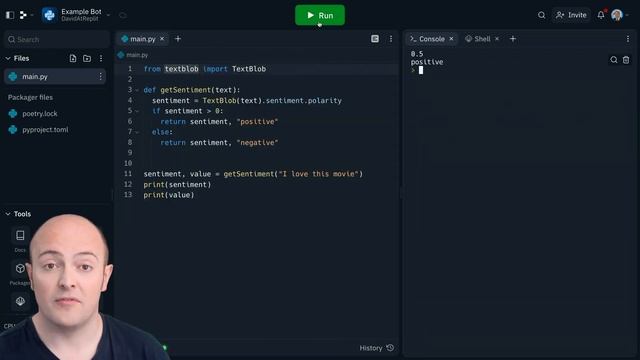This screenshot has width=640, height=360.
Task: Open console pane more options
Action: click(x=628, y=39)
